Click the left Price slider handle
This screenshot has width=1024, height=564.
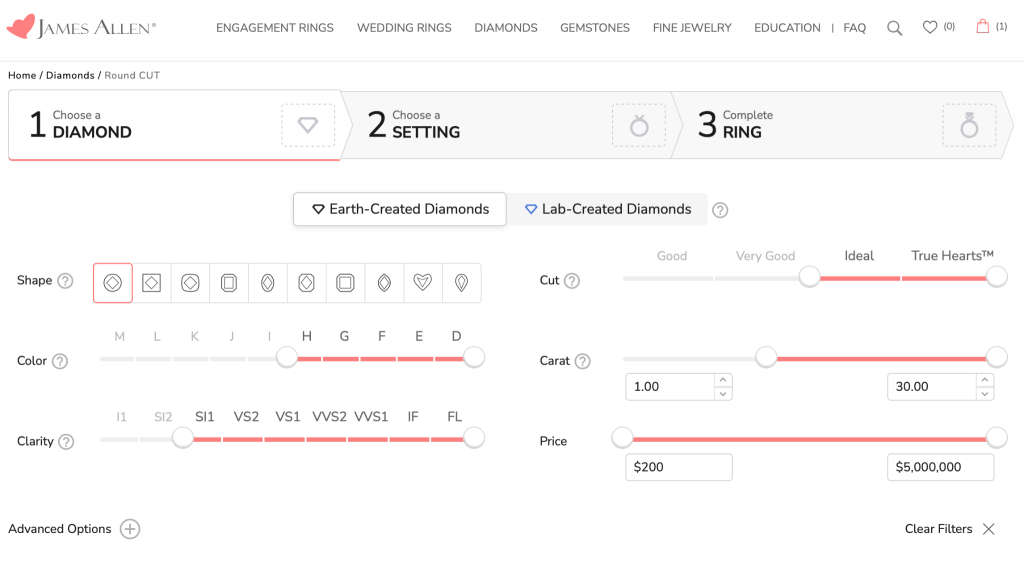(622, 437)
